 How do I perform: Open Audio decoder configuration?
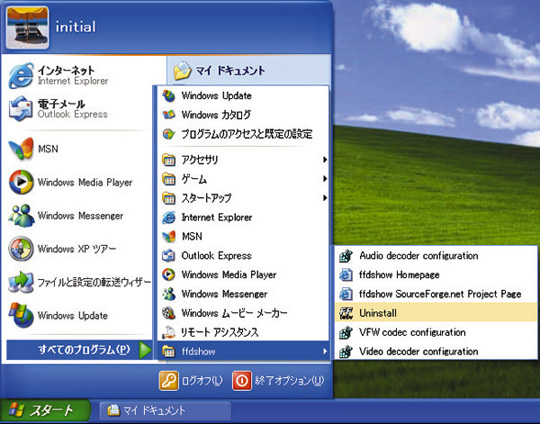click(436, 256)
